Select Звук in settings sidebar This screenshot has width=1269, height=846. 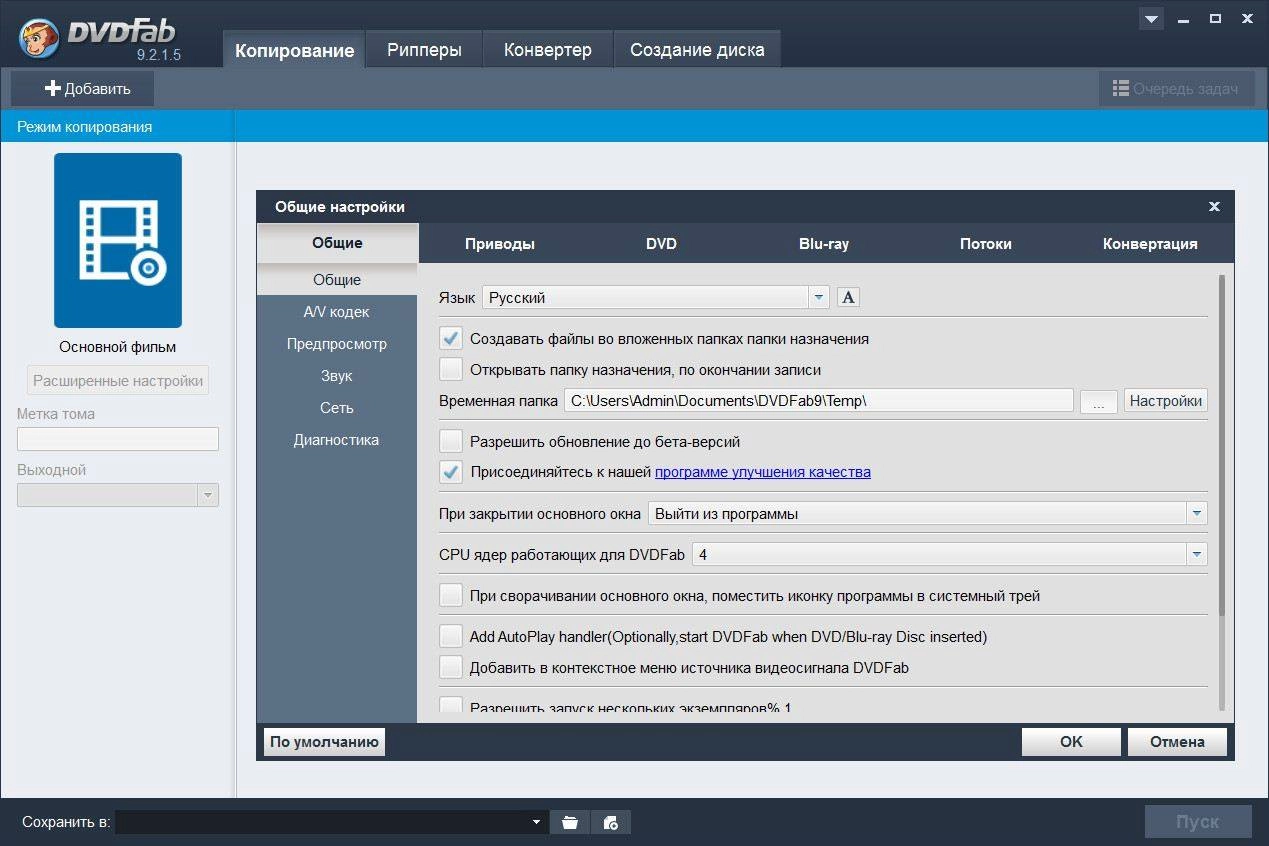tap(337, 376)
